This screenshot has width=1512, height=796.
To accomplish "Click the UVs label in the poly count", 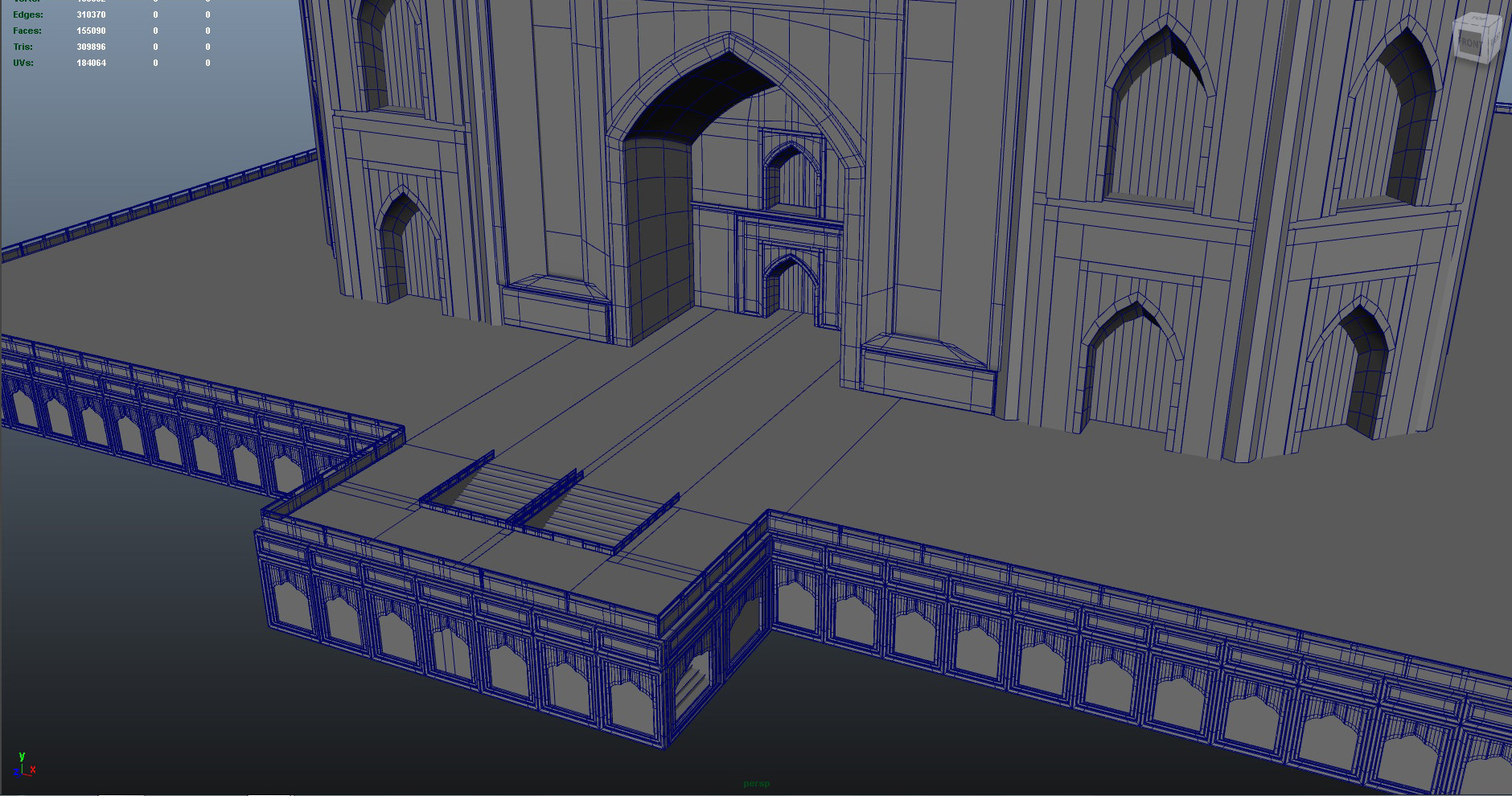I will [23, 63].
